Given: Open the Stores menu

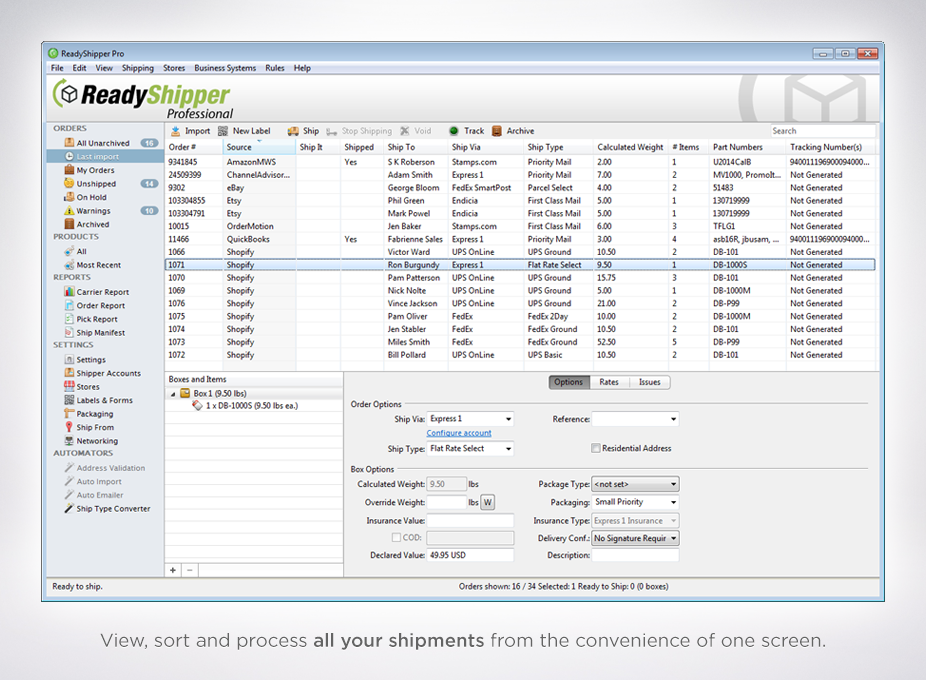Looking at the screenshot, I should coord(174,68).
